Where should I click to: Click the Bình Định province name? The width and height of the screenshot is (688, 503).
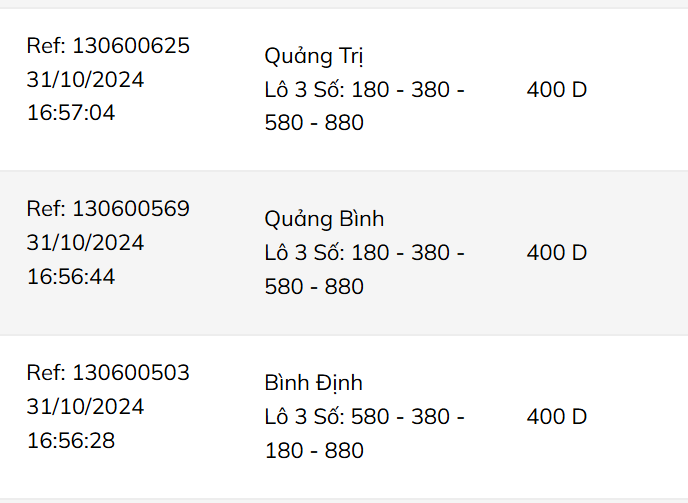pos(313,383)
